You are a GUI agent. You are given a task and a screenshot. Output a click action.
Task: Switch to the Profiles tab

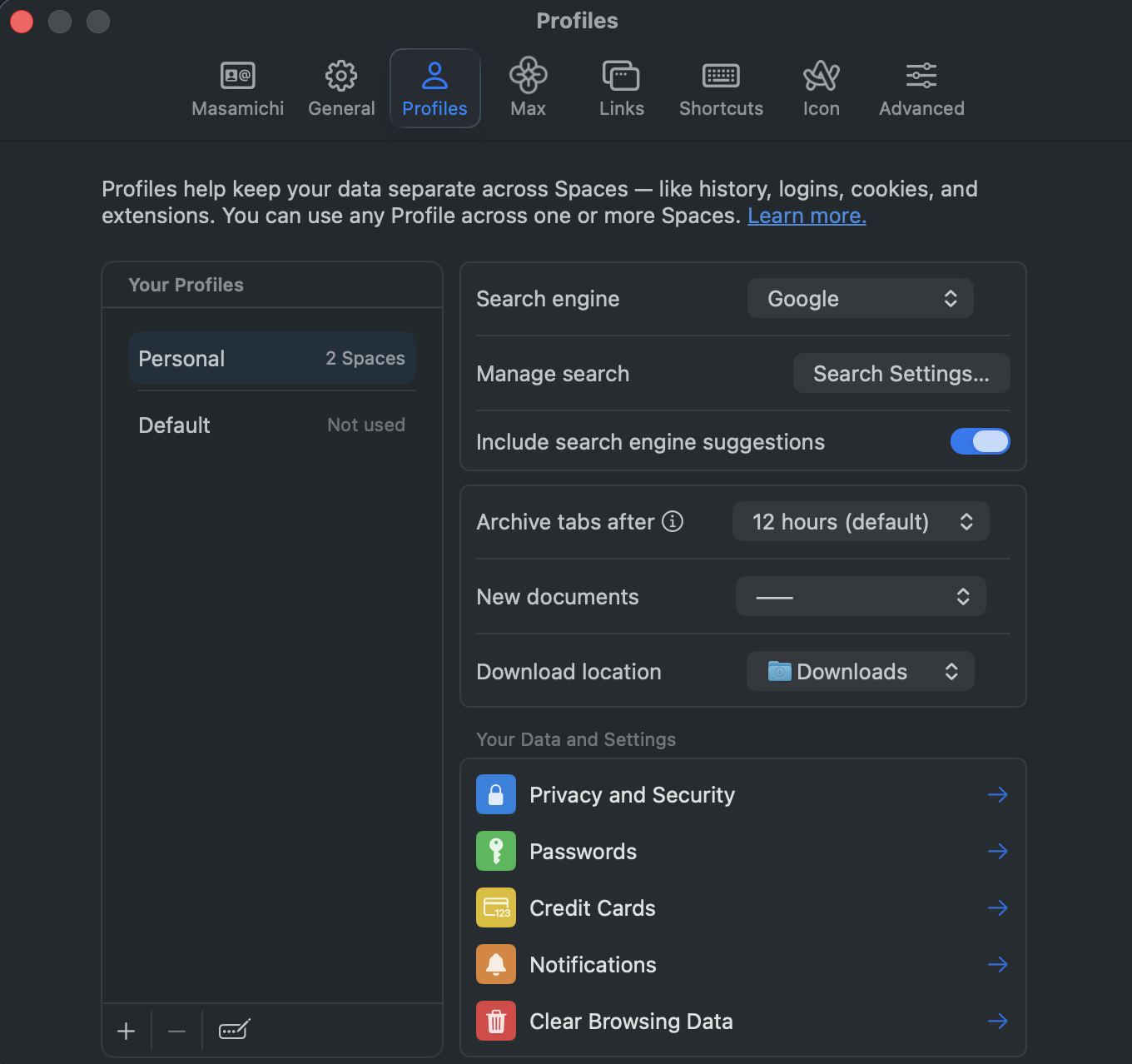434,87
